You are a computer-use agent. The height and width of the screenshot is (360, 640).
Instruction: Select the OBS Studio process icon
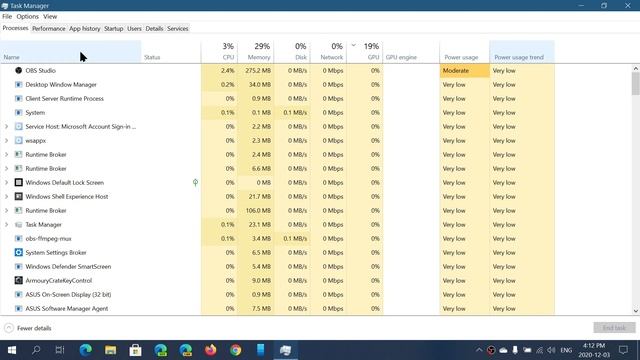coord(18,71)
